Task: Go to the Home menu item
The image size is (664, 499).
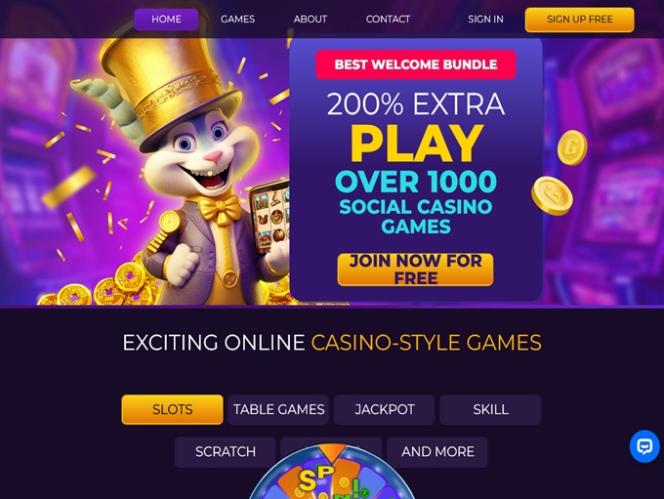Action: (x=166, y=19)
